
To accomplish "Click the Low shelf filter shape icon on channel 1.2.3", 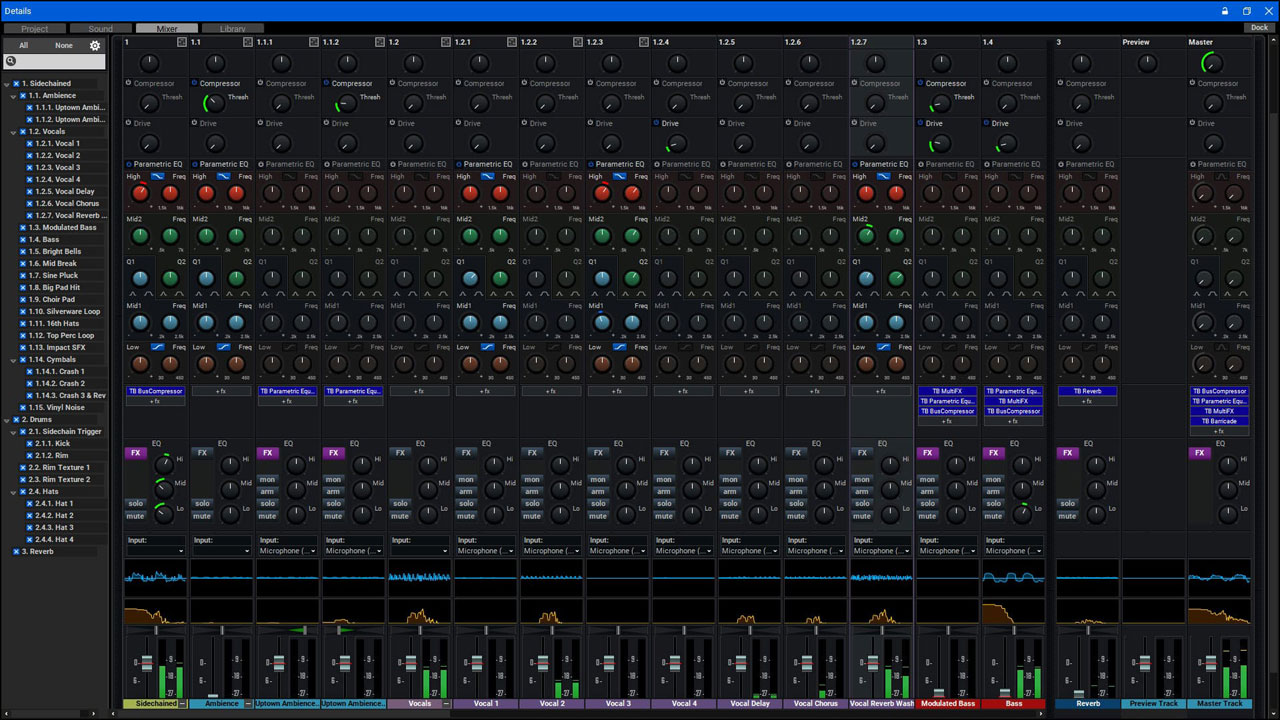I will point(620,347).
